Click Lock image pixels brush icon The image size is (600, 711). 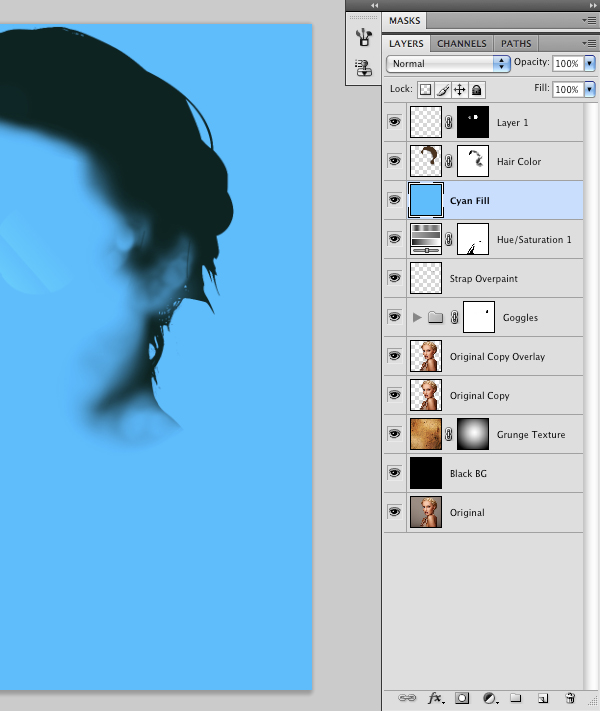[443, 90]
